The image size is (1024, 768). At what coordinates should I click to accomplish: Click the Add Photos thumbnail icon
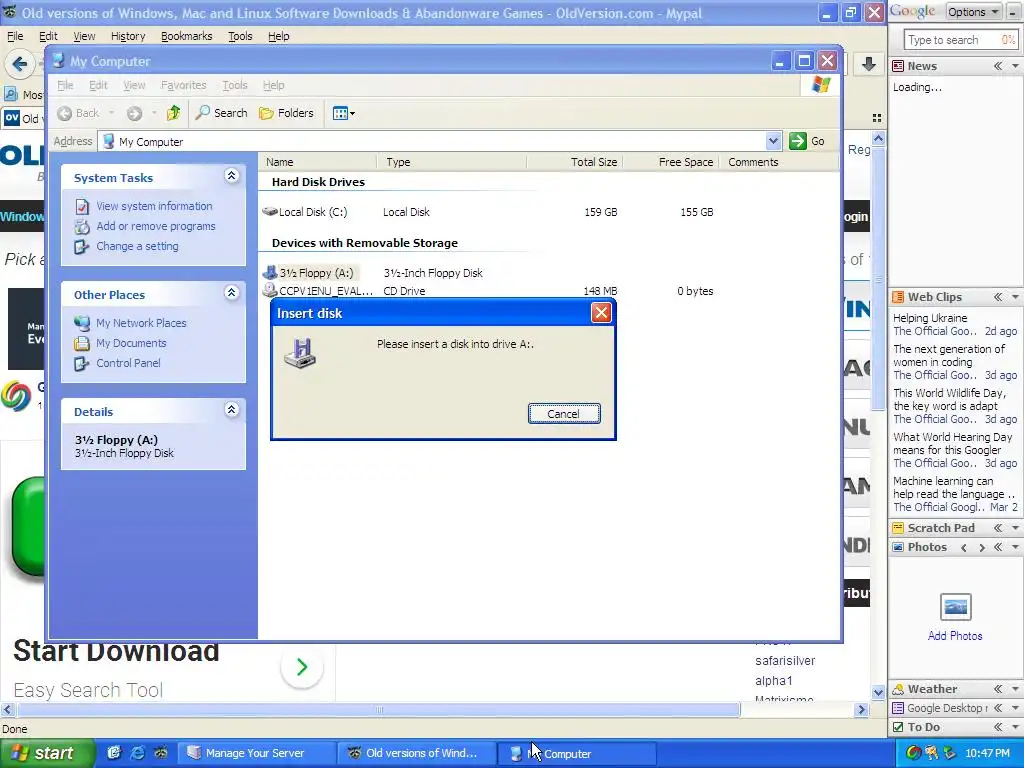point(955,607)
